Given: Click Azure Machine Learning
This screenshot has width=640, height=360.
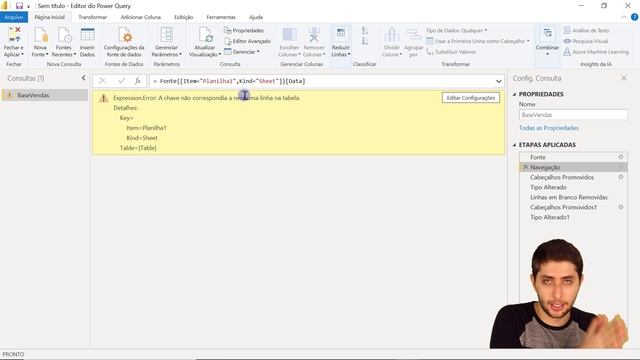Looking at the screenshot, I should [x=596, y=52].
